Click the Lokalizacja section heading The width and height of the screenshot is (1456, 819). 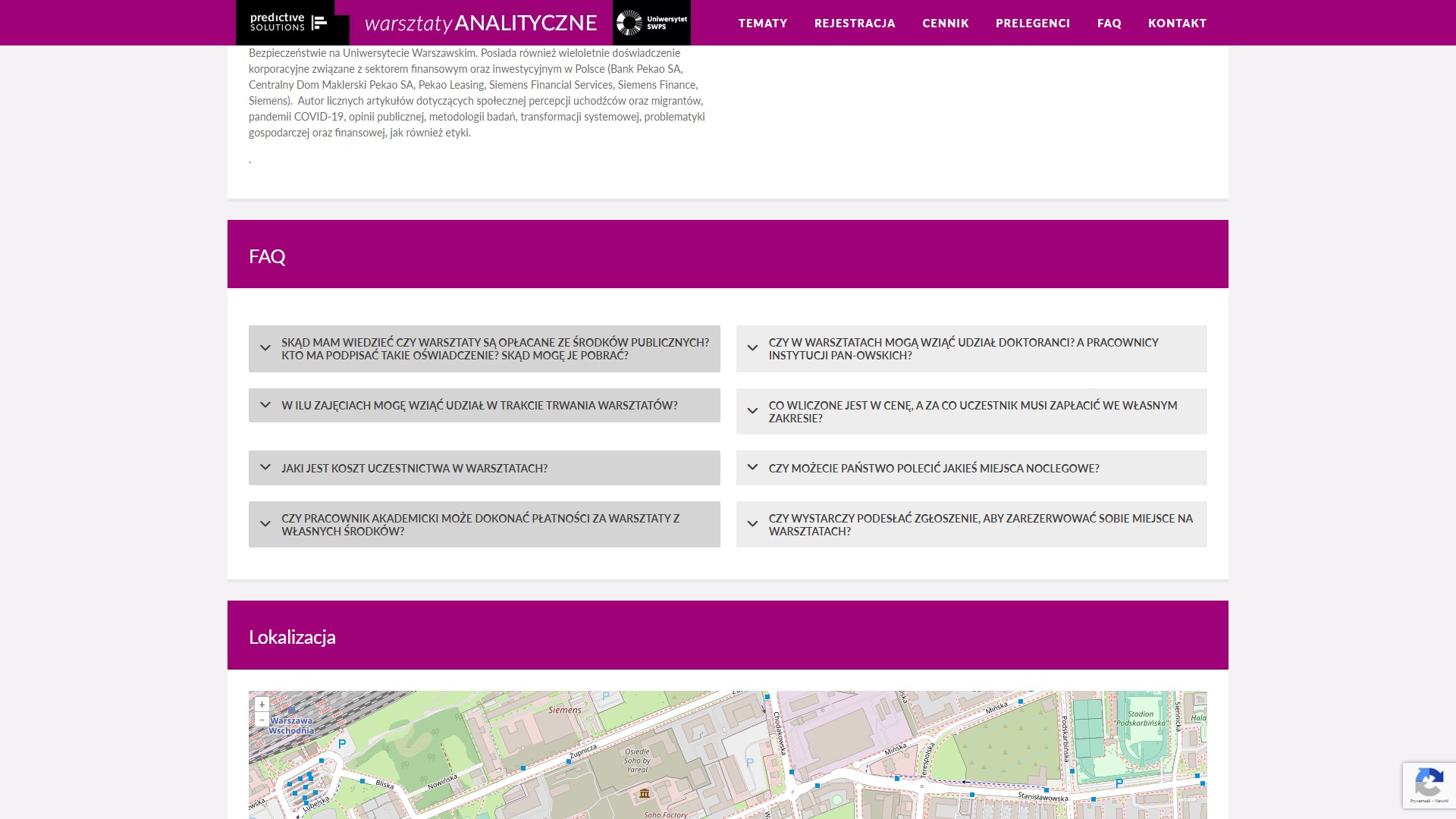point(292,637)
